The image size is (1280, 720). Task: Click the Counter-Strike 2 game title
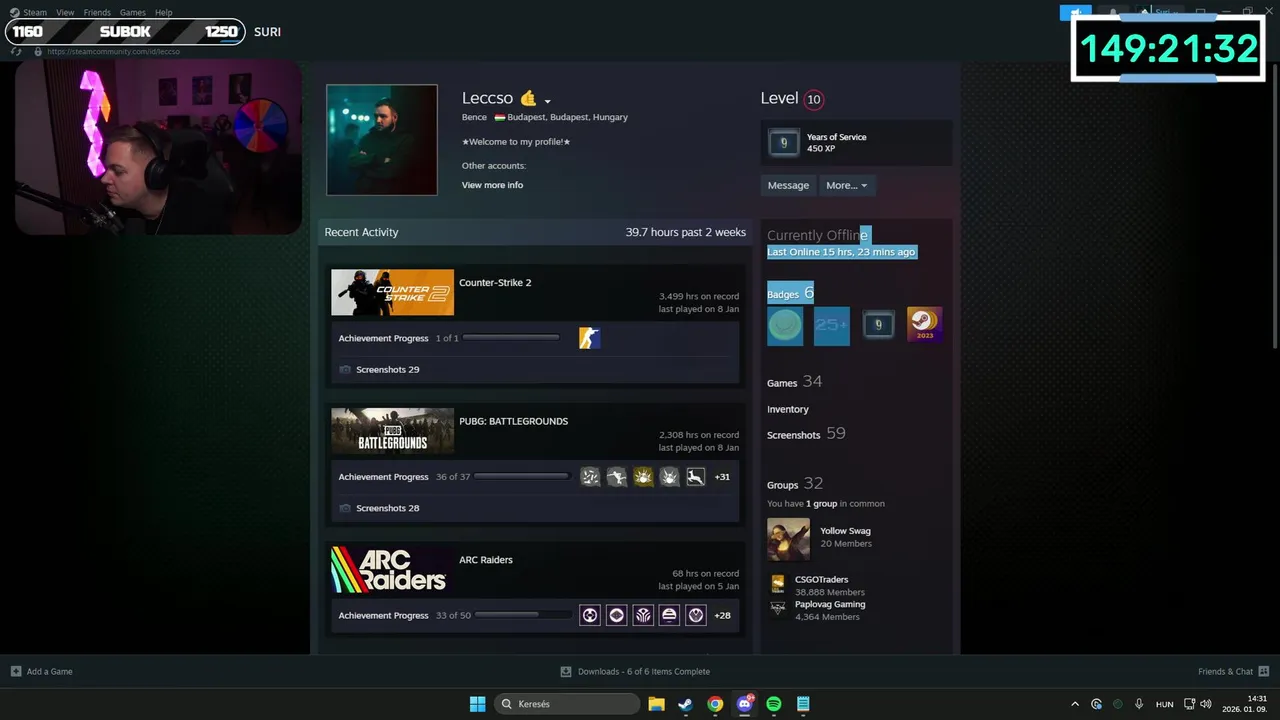495,283
